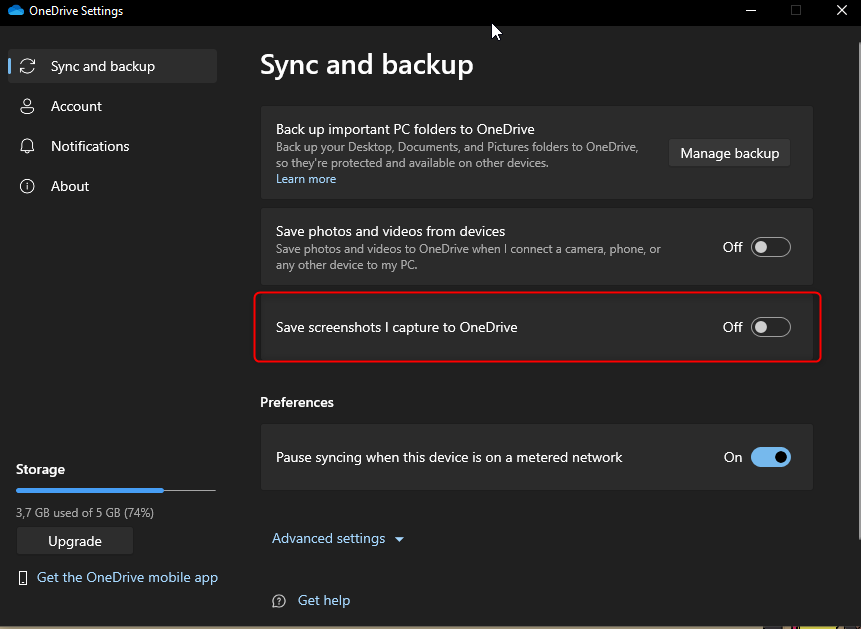Click the About info circle icon
This screenshot has height=629, width=861.
28,186
